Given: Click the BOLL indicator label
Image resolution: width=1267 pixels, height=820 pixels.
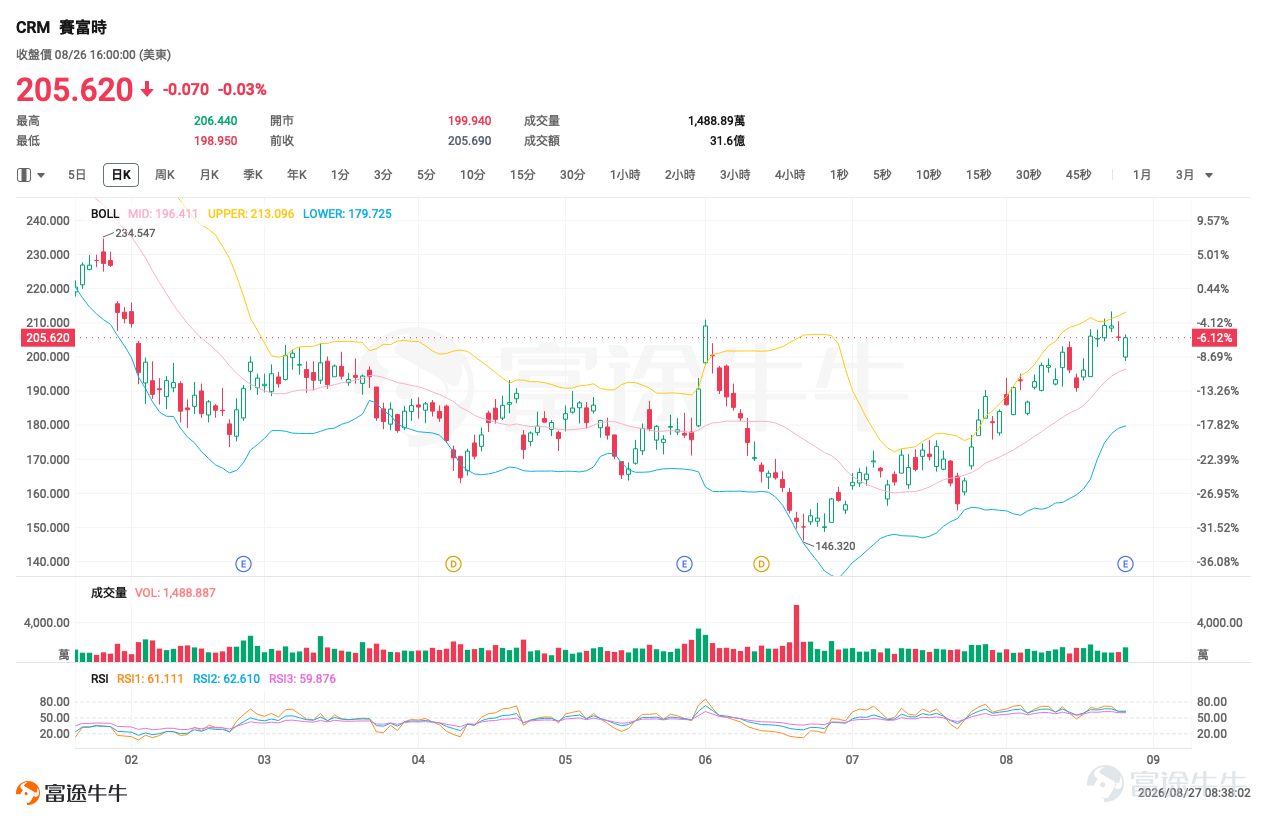Looking at the screenshot, I should tap(105, 214).
